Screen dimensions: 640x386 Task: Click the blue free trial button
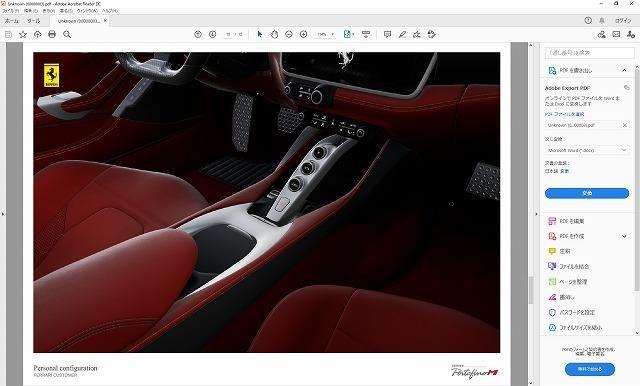tap(590, 369)
